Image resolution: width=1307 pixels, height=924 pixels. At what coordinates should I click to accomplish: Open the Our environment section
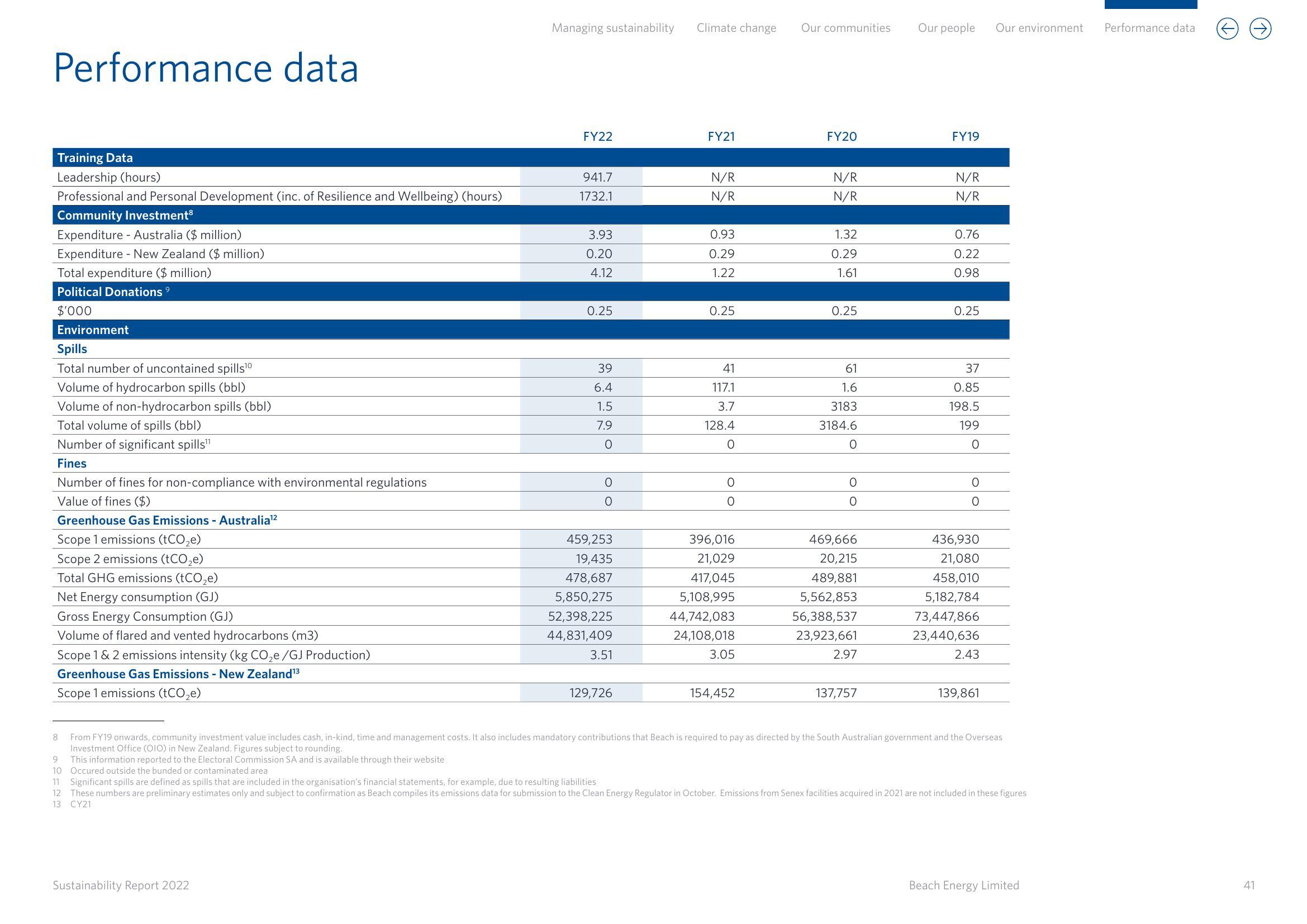[1039, 28]
